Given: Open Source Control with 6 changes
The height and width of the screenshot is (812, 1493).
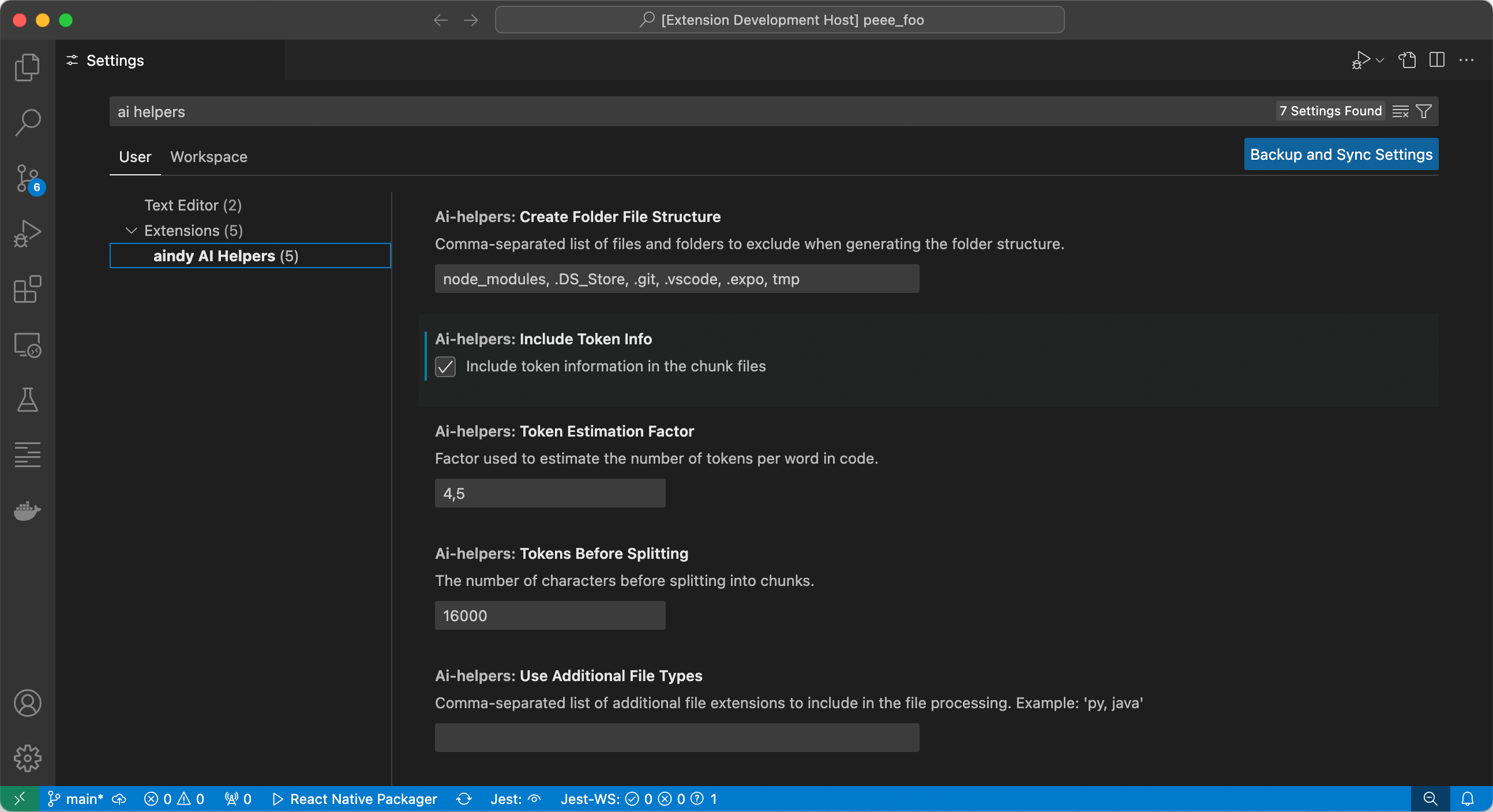Looking at the screenshot, I should 27,179.
